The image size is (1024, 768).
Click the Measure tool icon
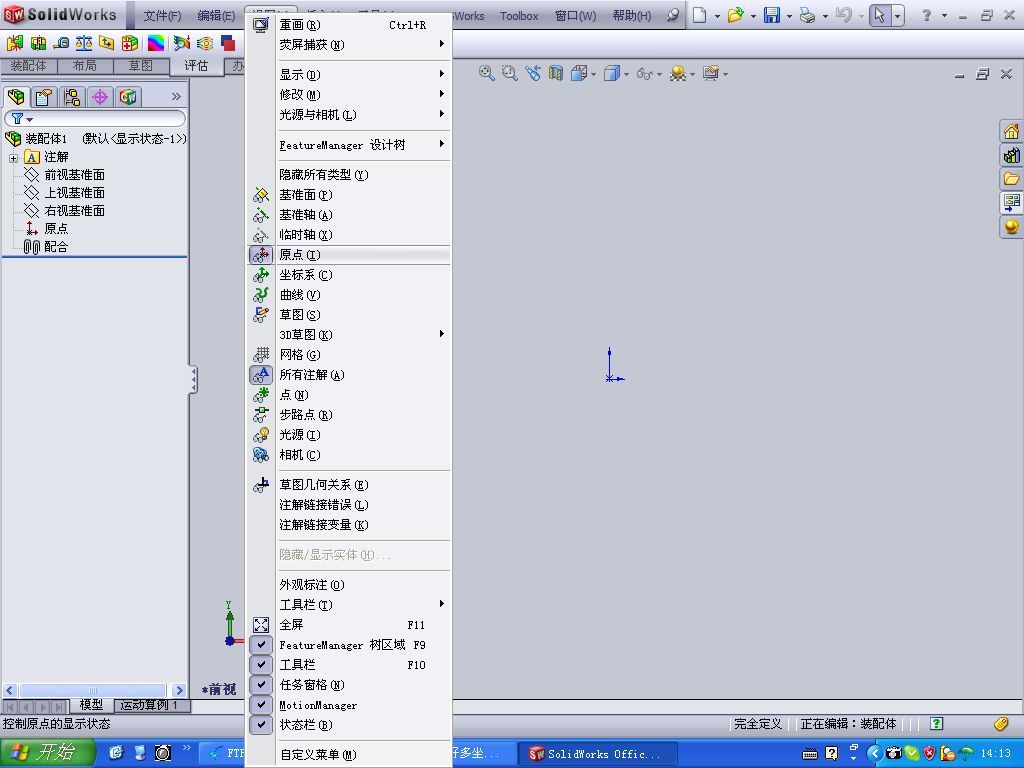point(61,43)
